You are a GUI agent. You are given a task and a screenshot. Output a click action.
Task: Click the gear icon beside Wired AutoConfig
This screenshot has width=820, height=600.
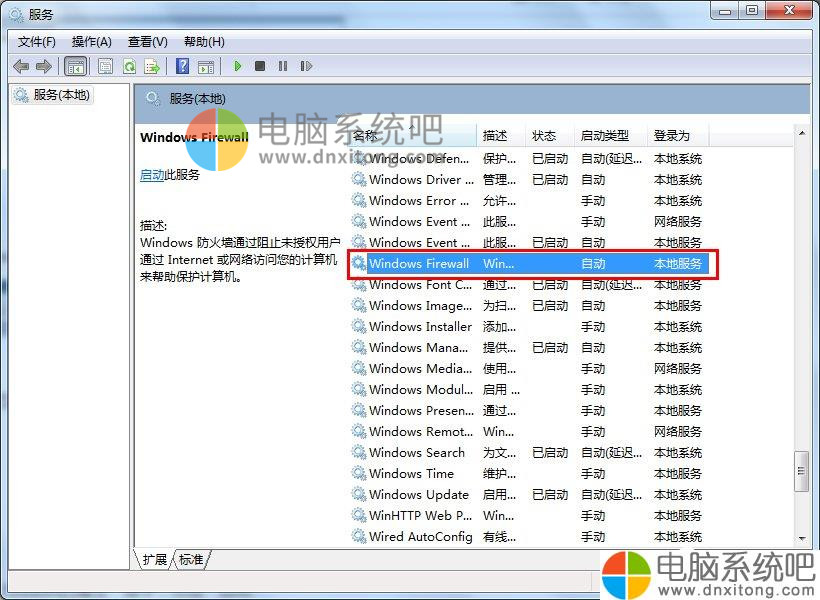pyautogui.click(x=359, y=536)
